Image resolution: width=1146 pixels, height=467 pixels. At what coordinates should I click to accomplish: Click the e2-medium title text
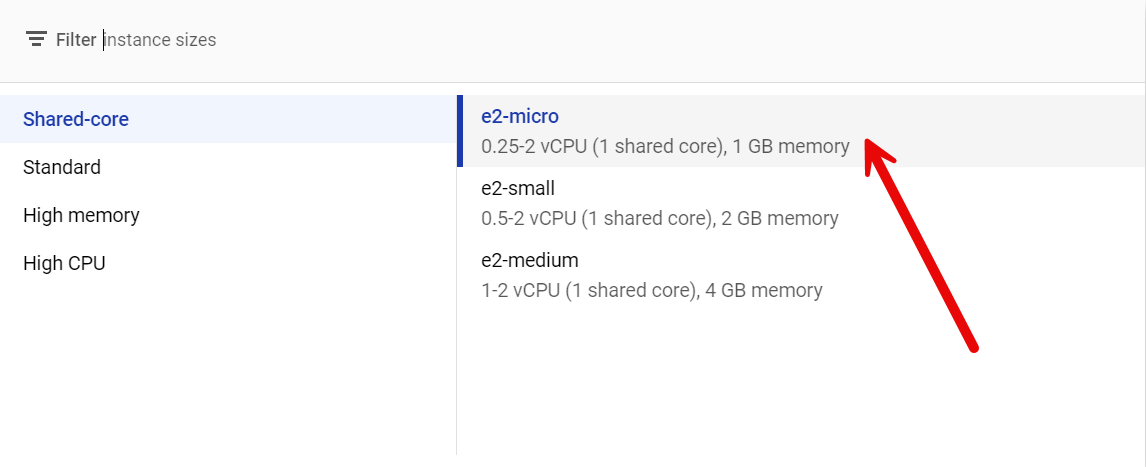(530, 260)
